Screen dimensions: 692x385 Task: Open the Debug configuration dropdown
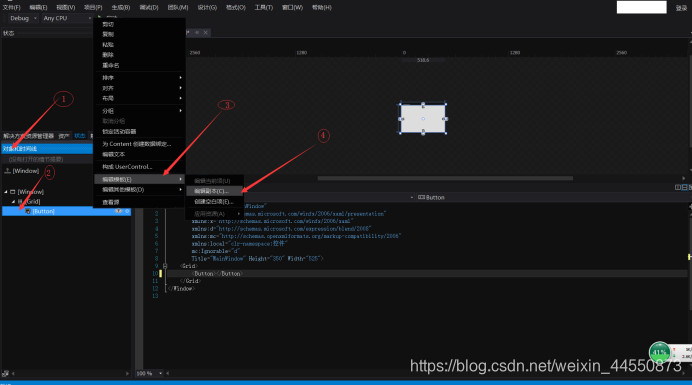(x=23, y=18)
